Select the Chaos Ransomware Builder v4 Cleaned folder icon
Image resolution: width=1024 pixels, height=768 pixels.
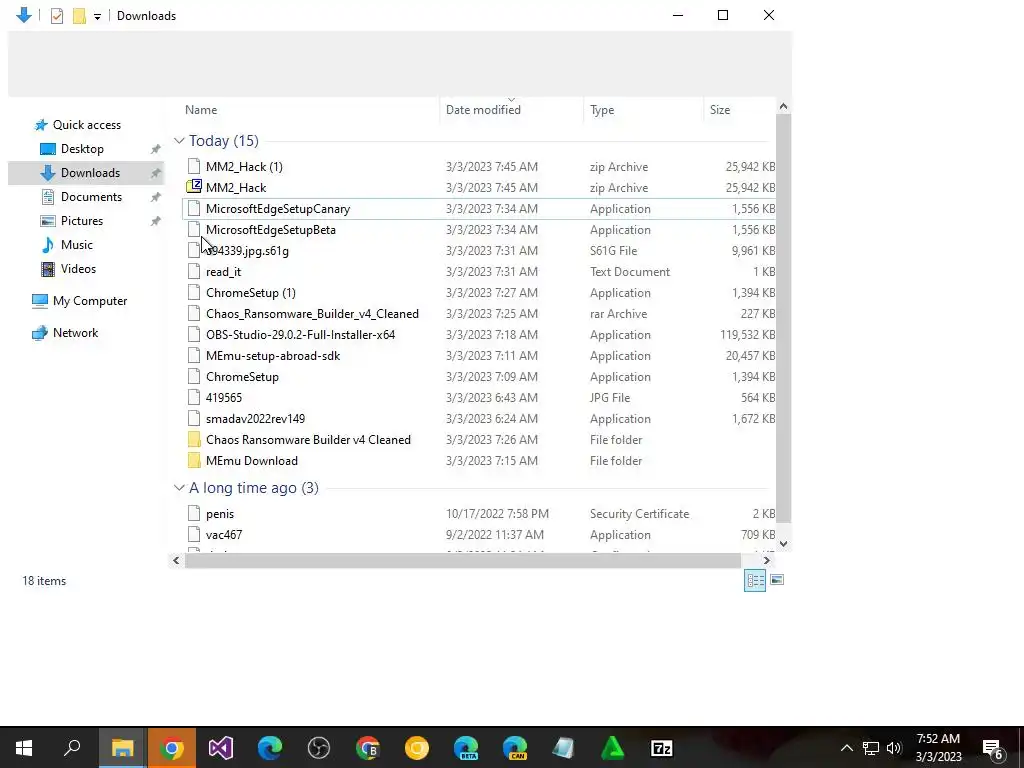click(194, 440)
